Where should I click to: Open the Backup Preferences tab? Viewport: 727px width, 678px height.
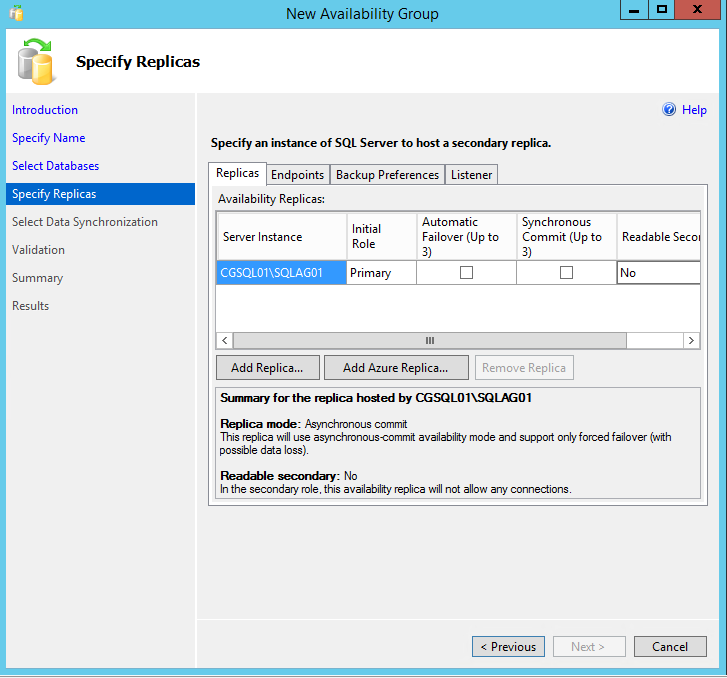[387, 175]
